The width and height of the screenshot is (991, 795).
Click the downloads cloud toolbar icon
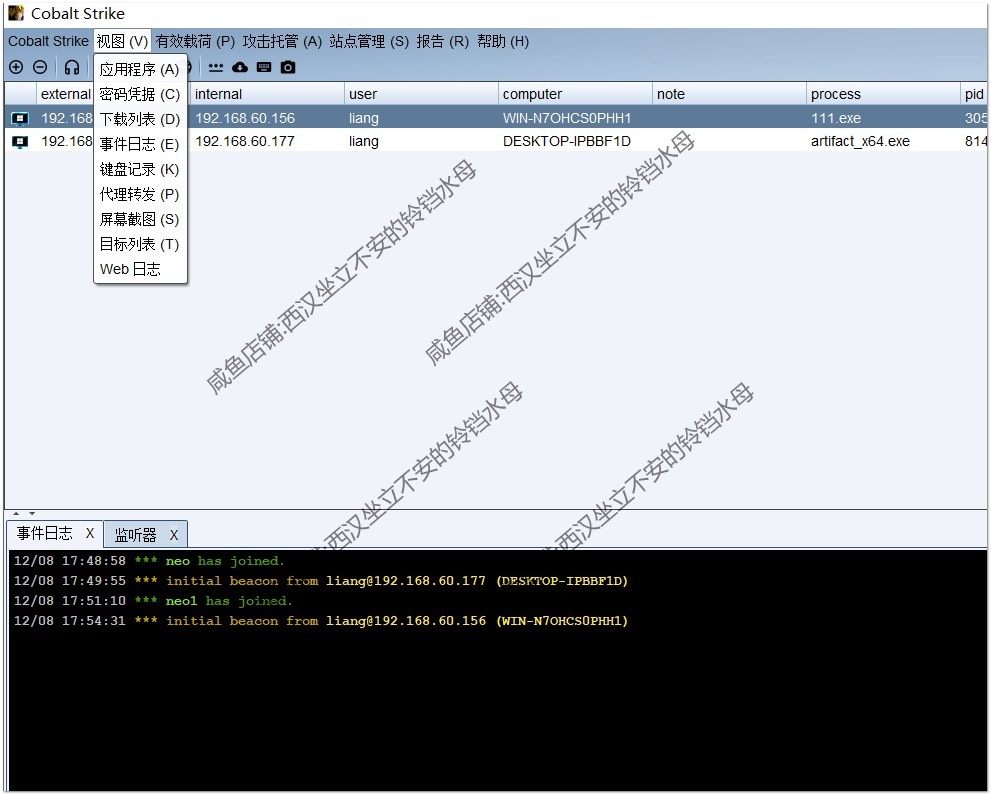[240, 67]
